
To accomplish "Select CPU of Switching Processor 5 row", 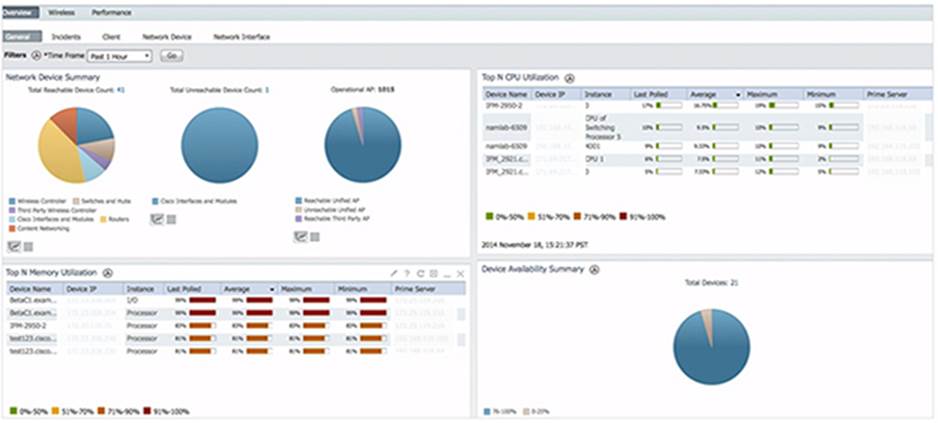I will pyautogui.click(x=707, y=127).
